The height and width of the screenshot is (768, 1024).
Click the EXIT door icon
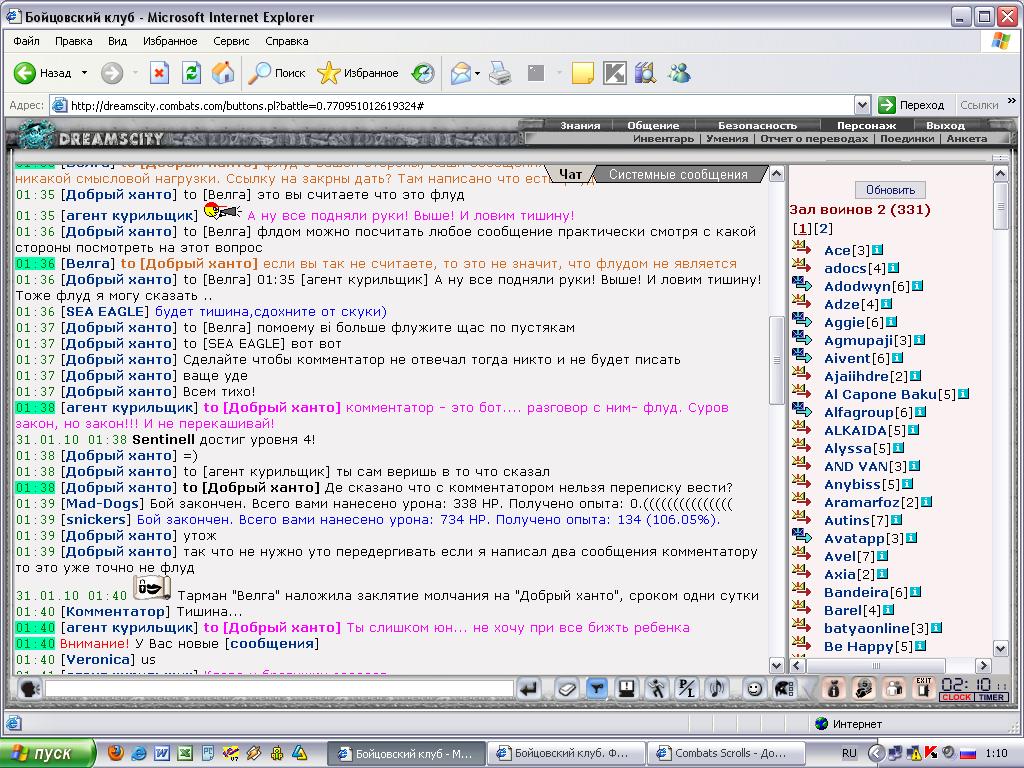(923, 688)
